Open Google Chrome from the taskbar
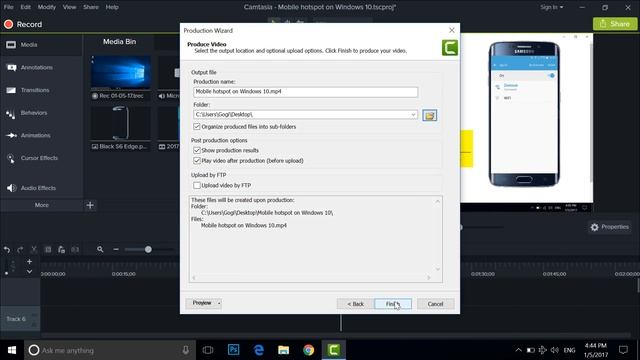 coord(309,350)
